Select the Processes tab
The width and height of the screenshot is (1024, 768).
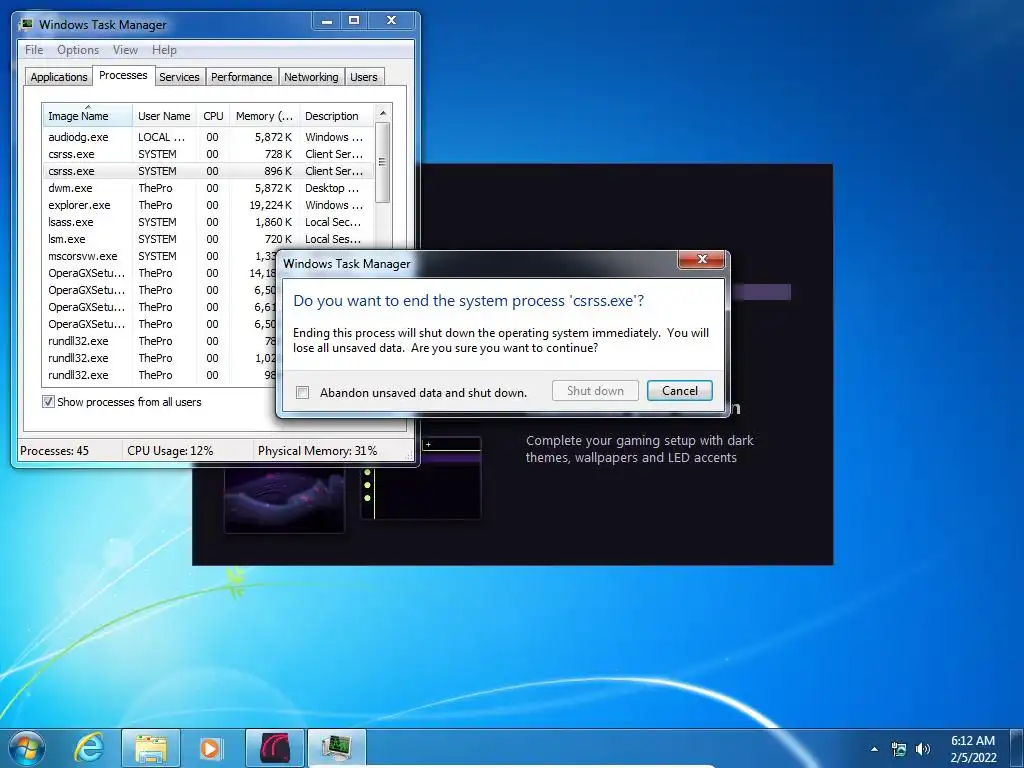tap(123, 75)
